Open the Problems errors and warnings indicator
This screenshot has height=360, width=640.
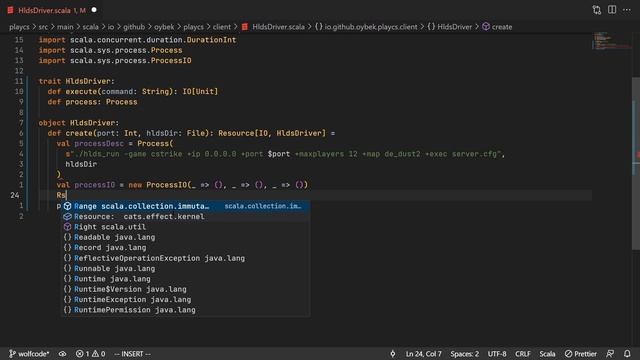90,354
